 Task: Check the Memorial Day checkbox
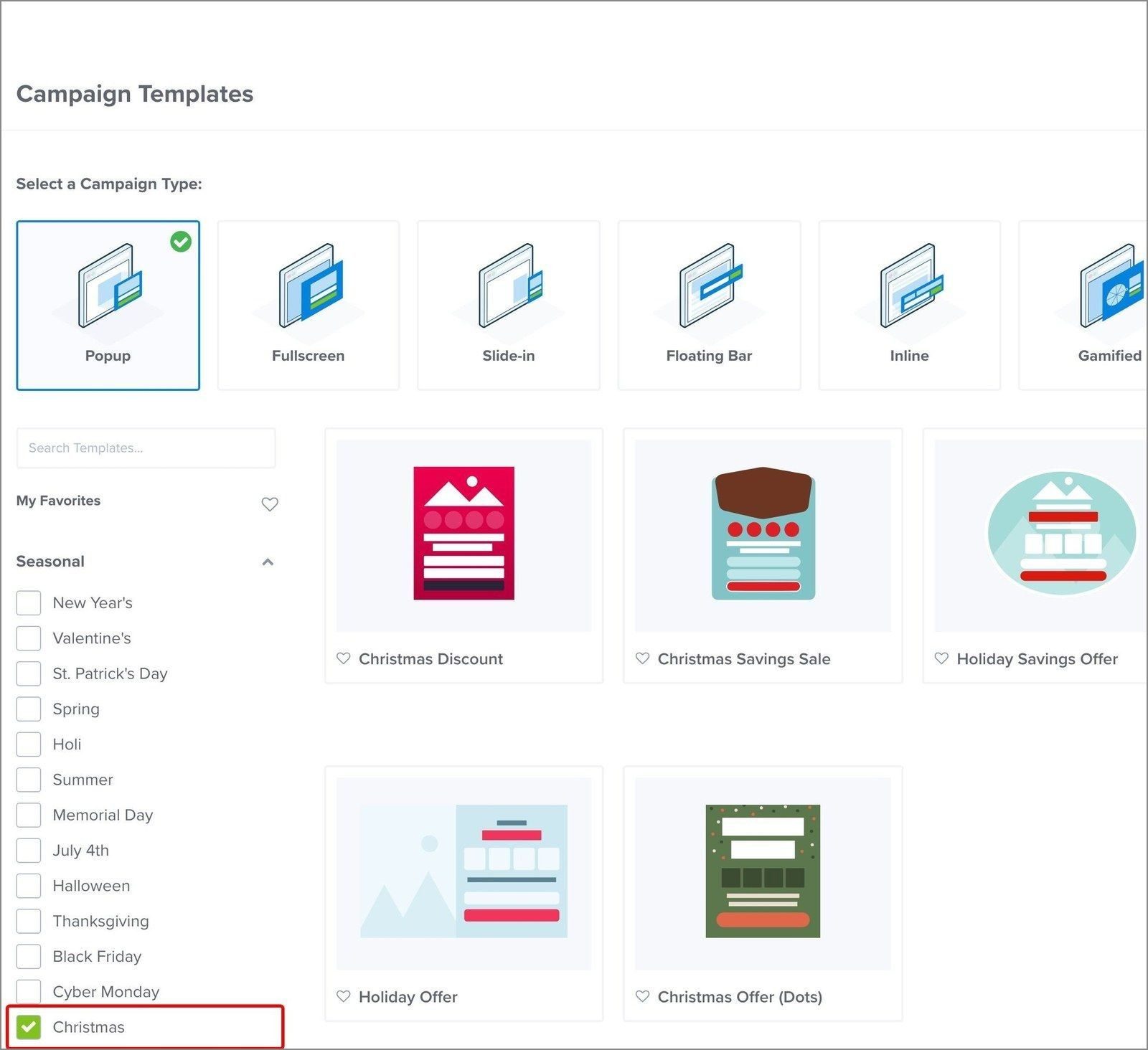(x=29, y=815)
